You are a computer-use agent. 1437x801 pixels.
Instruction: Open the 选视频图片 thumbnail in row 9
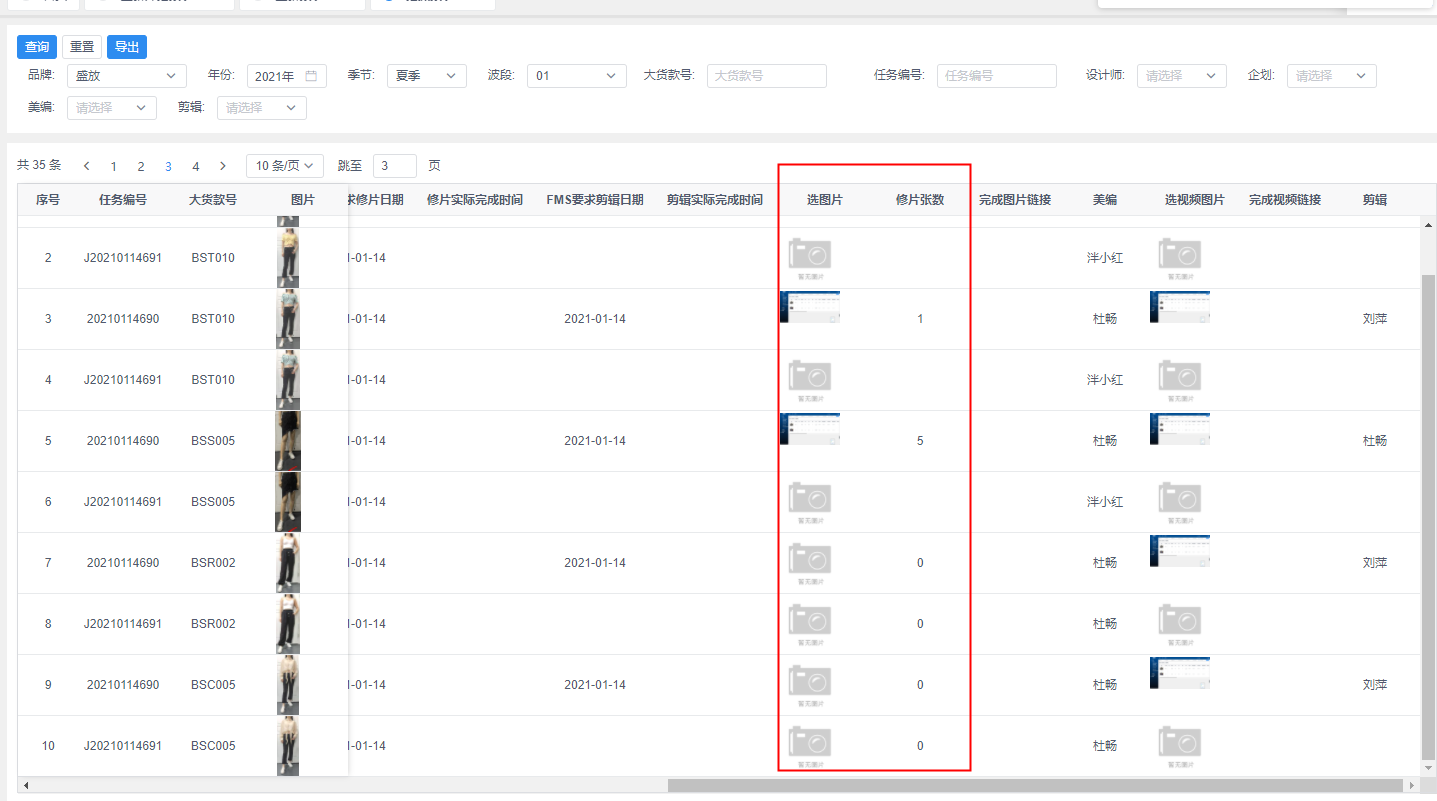(x=1179, y=674)
